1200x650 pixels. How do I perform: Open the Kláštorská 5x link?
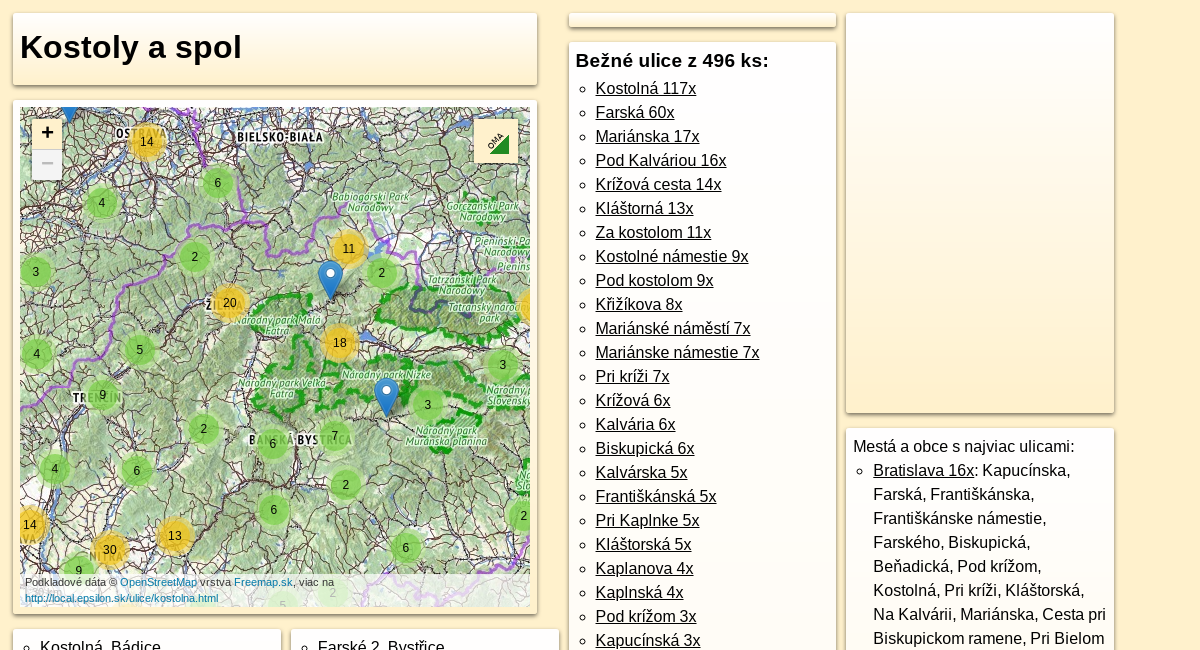tap(643, 544)
